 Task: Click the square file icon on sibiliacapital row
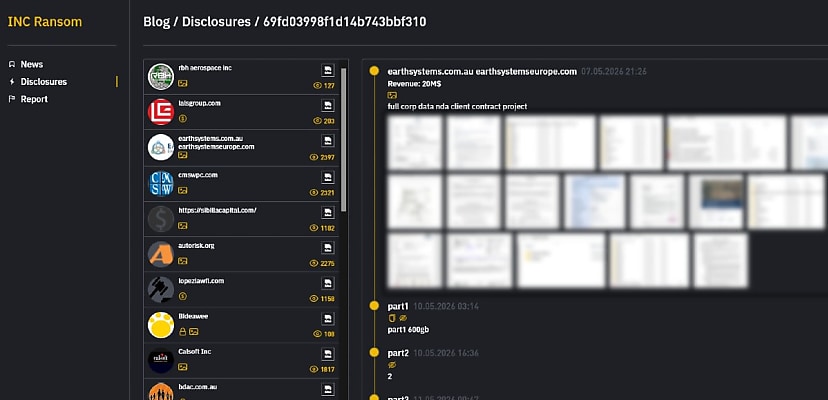point(327,212)
